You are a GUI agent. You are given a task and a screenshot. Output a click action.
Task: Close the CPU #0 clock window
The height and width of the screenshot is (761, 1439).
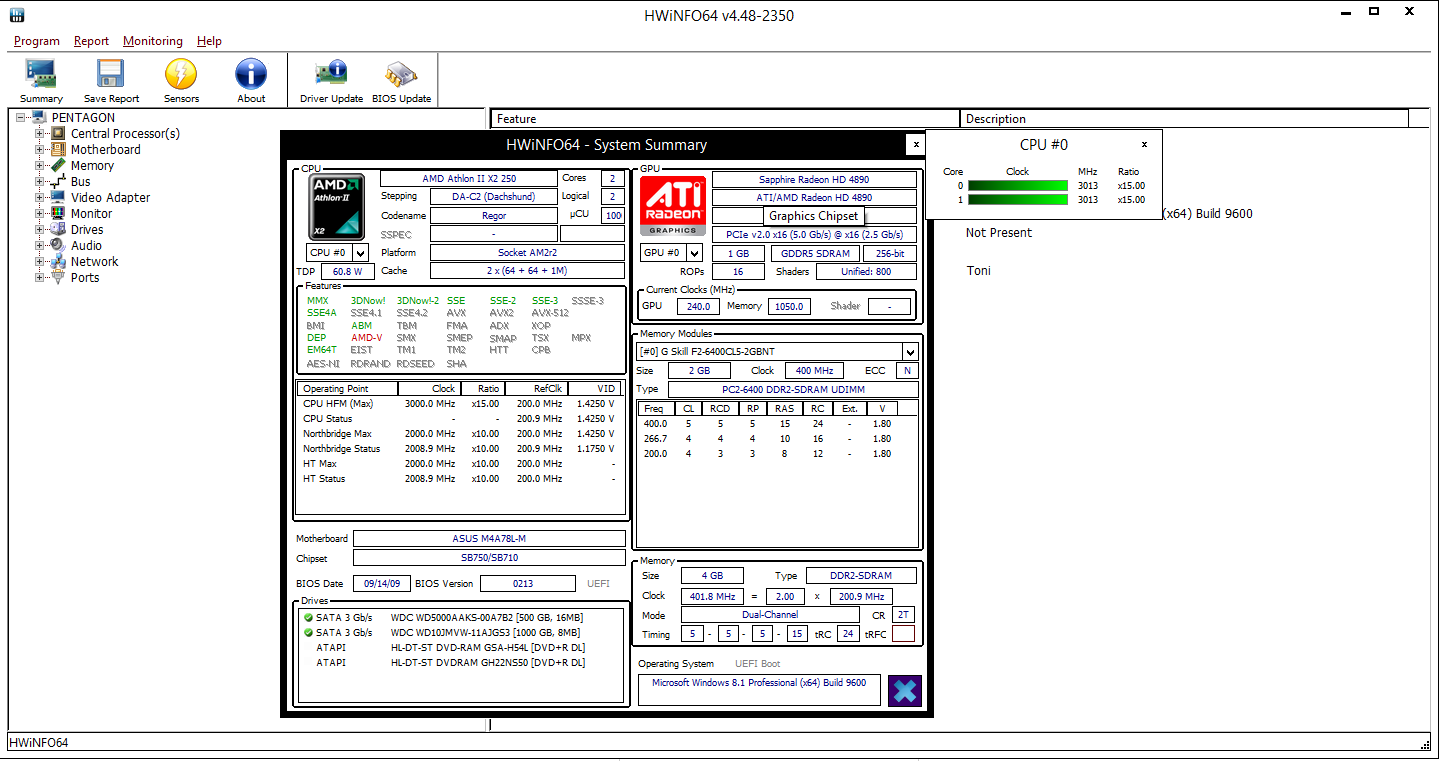[x=1144, y=144]
